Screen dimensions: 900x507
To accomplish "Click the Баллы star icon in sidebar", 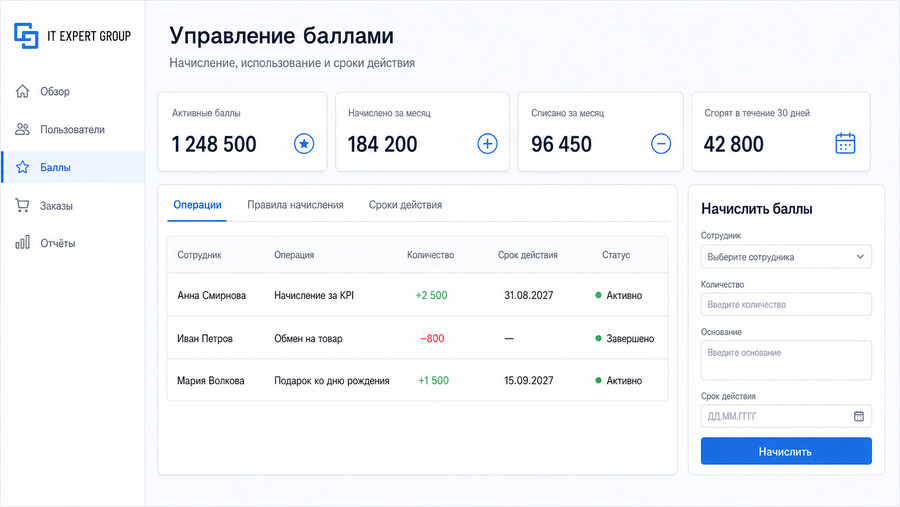I will coord(22,167).
